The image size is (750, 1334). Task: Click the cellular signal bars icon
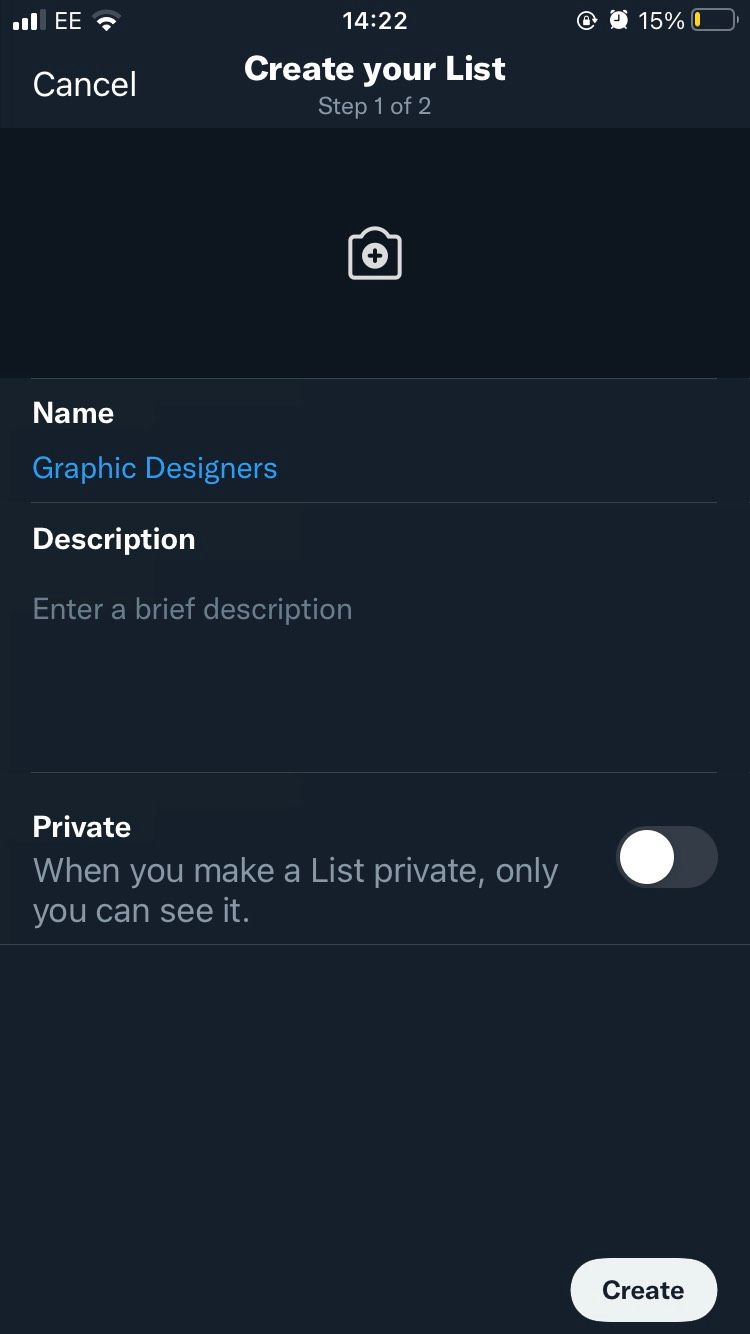(x=26, y=21)
